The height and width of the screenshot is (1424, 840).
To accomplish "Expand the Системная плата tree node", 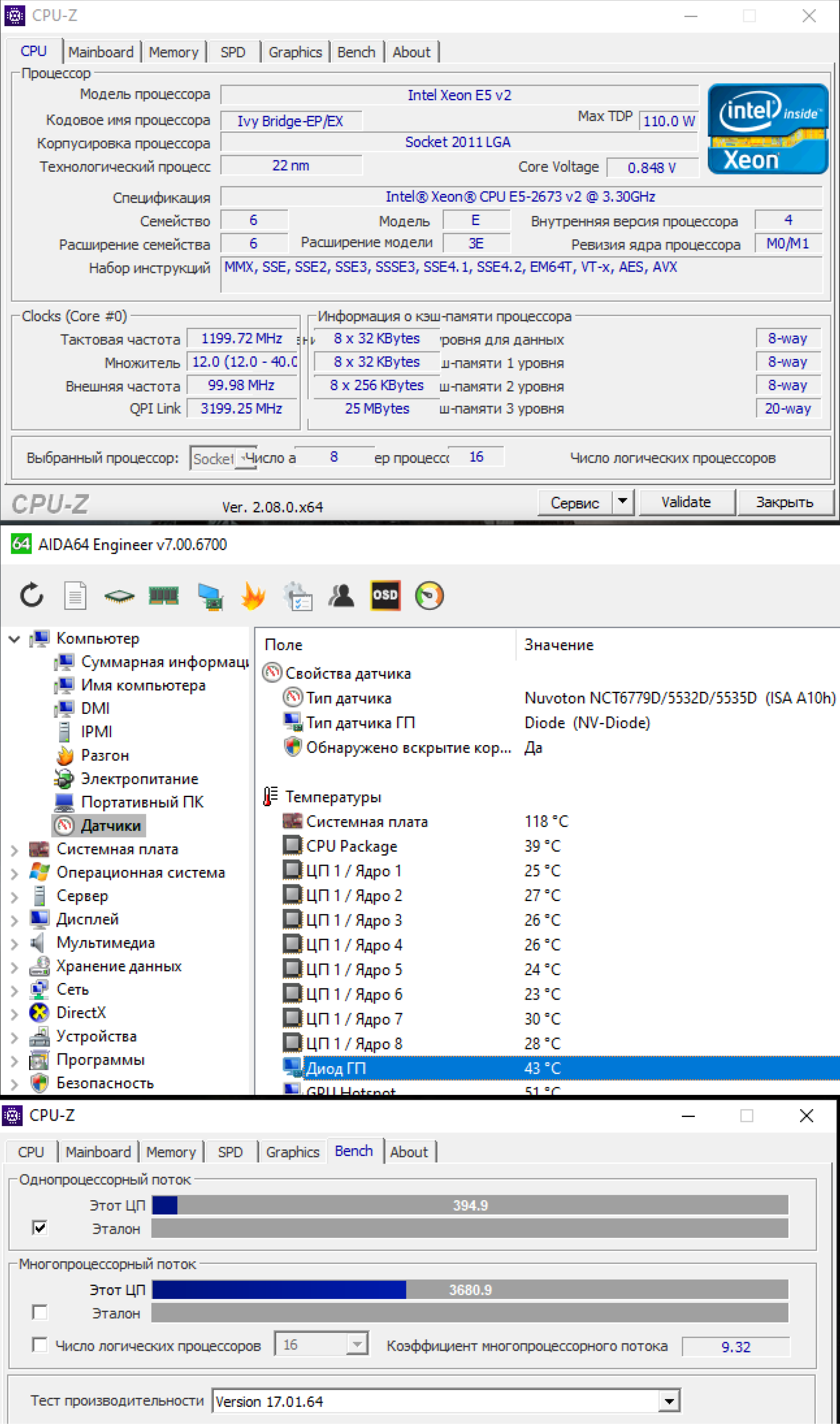I will click(15, 849).
